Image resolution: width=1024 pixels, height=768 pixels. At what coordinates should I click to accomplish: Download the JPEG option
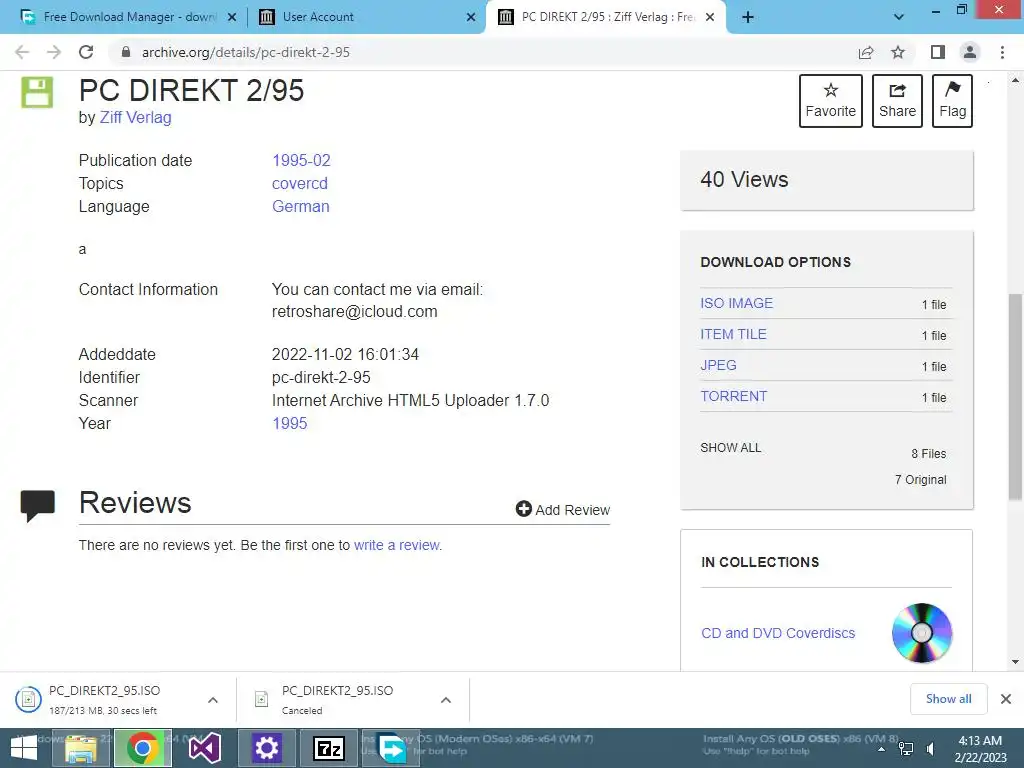[718, 365]
